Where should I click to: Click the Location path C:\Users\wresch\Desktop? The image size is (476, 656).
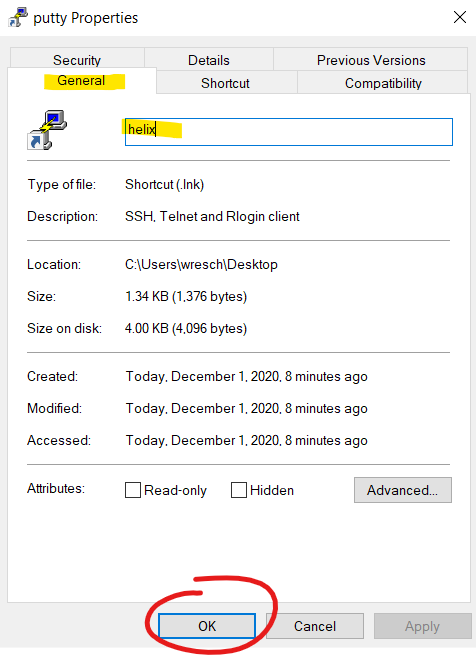(201, 264)
